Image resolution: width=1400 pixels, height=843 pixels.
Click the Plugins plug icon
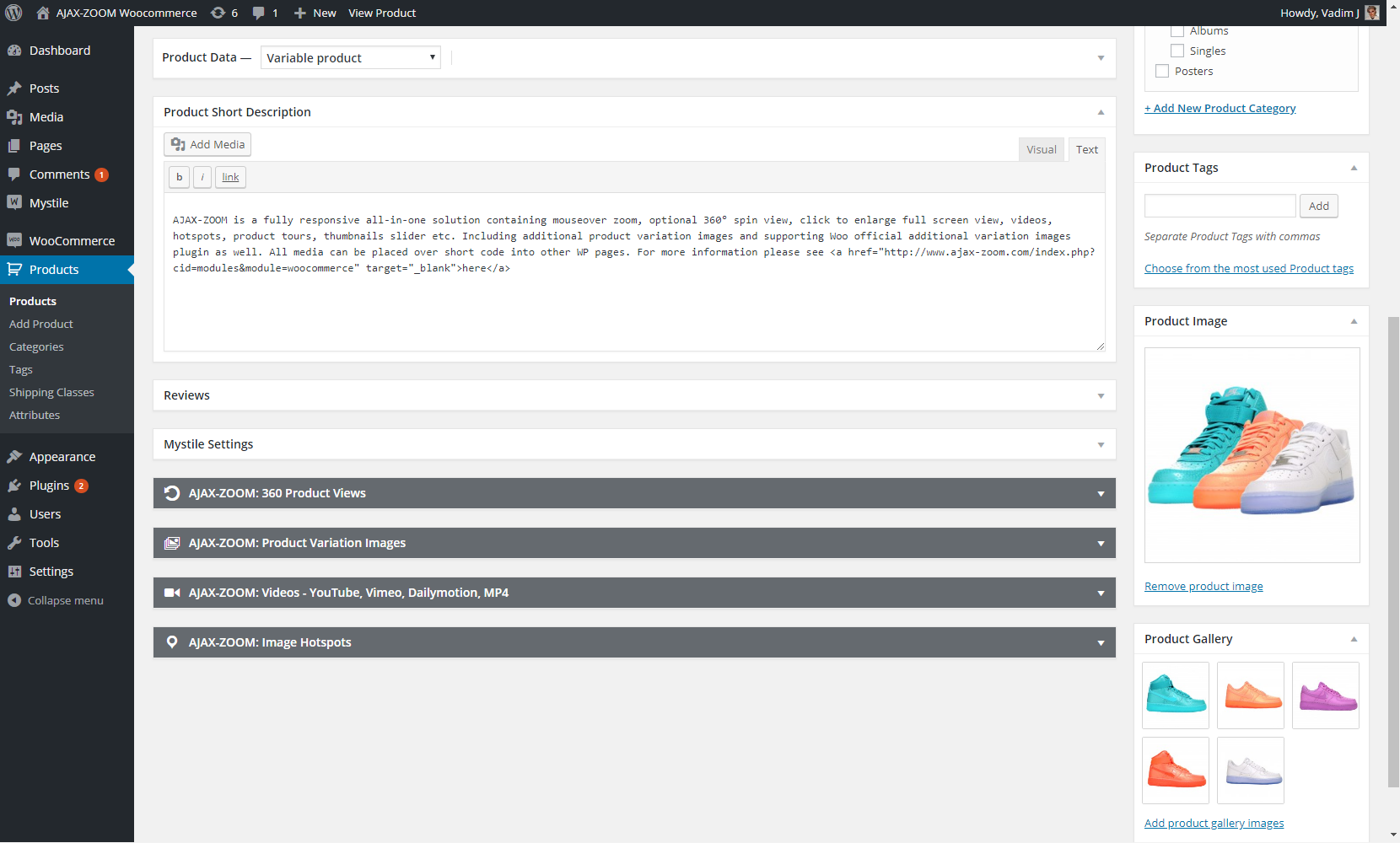[x=14, y=486]
